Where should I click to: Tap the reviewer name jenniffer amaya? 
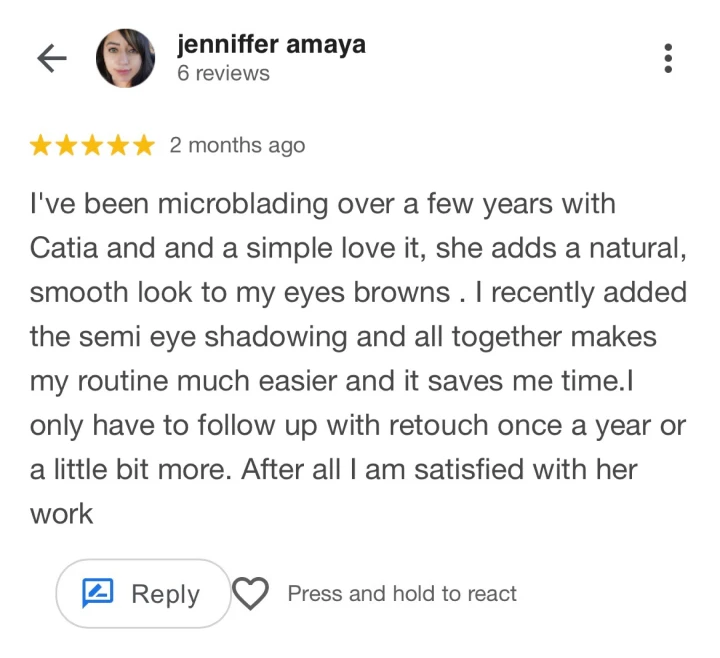270,45
